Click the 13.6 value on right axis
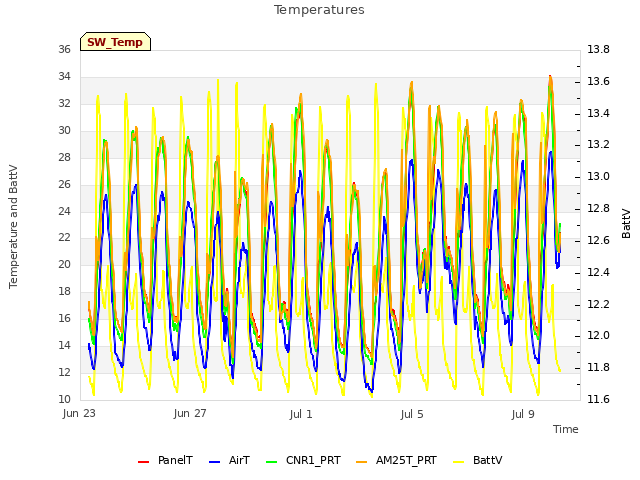This screenshot has width=640, height=480. (598, 81)
